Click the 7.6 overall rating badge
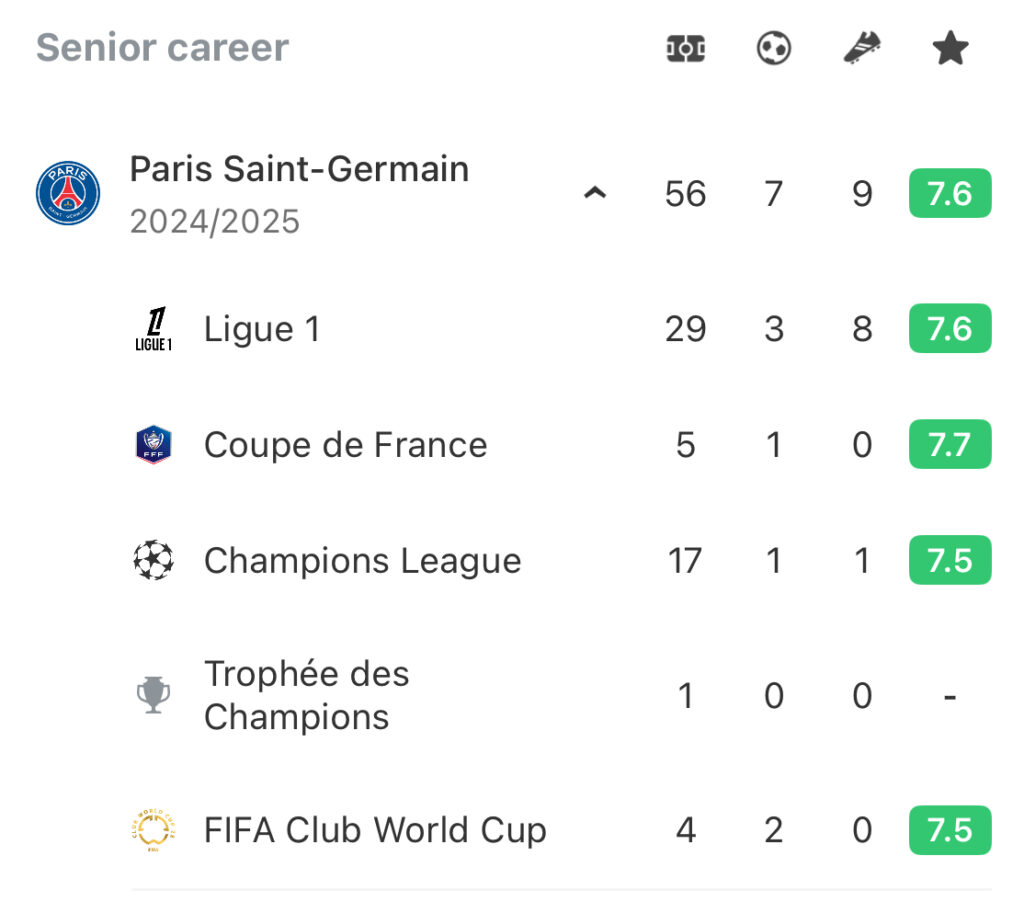 click(950, 193)
